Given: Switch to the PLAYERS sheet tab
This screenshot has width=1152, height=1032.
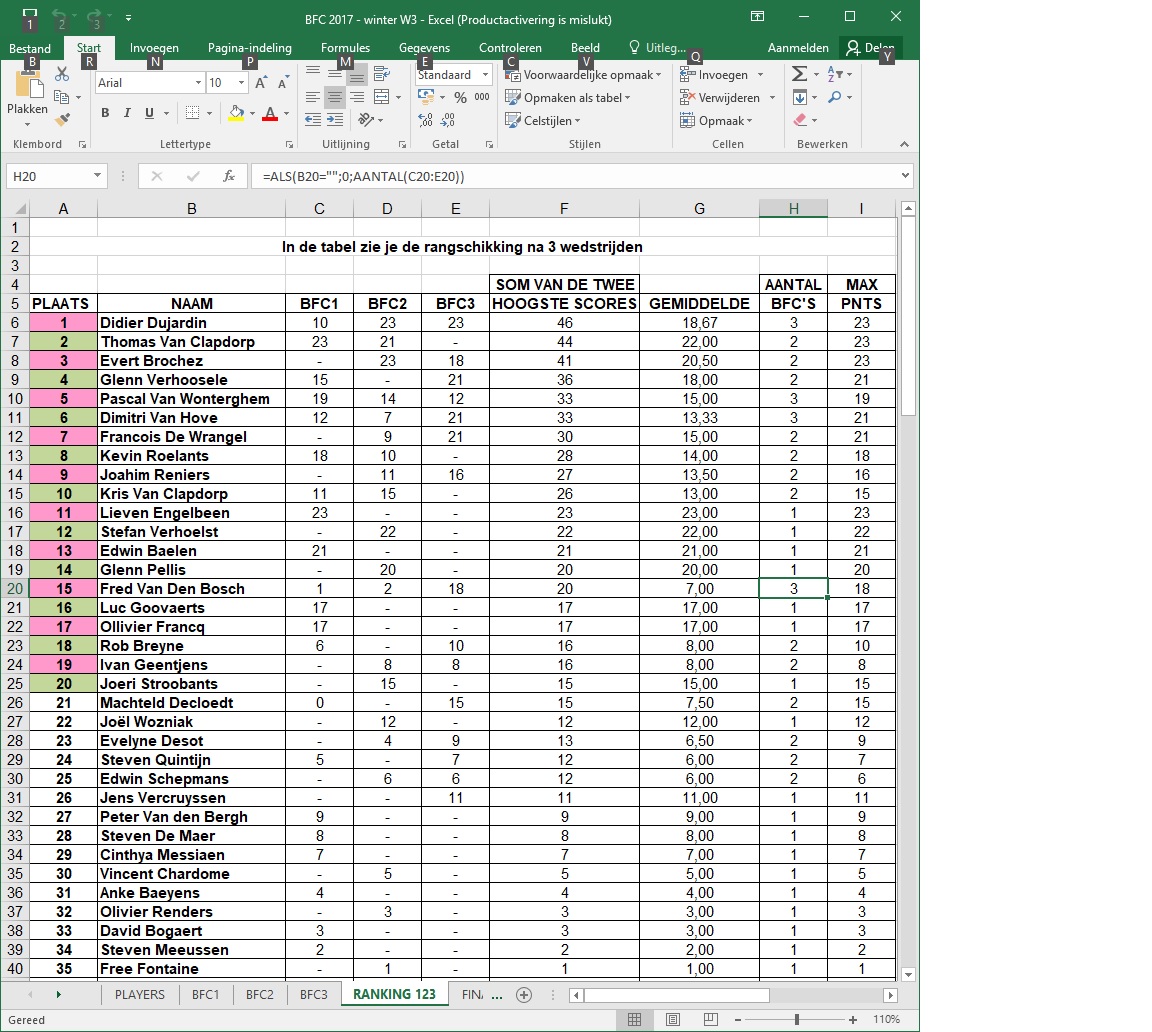Looking at the screenshot, I should click(140, 995).
